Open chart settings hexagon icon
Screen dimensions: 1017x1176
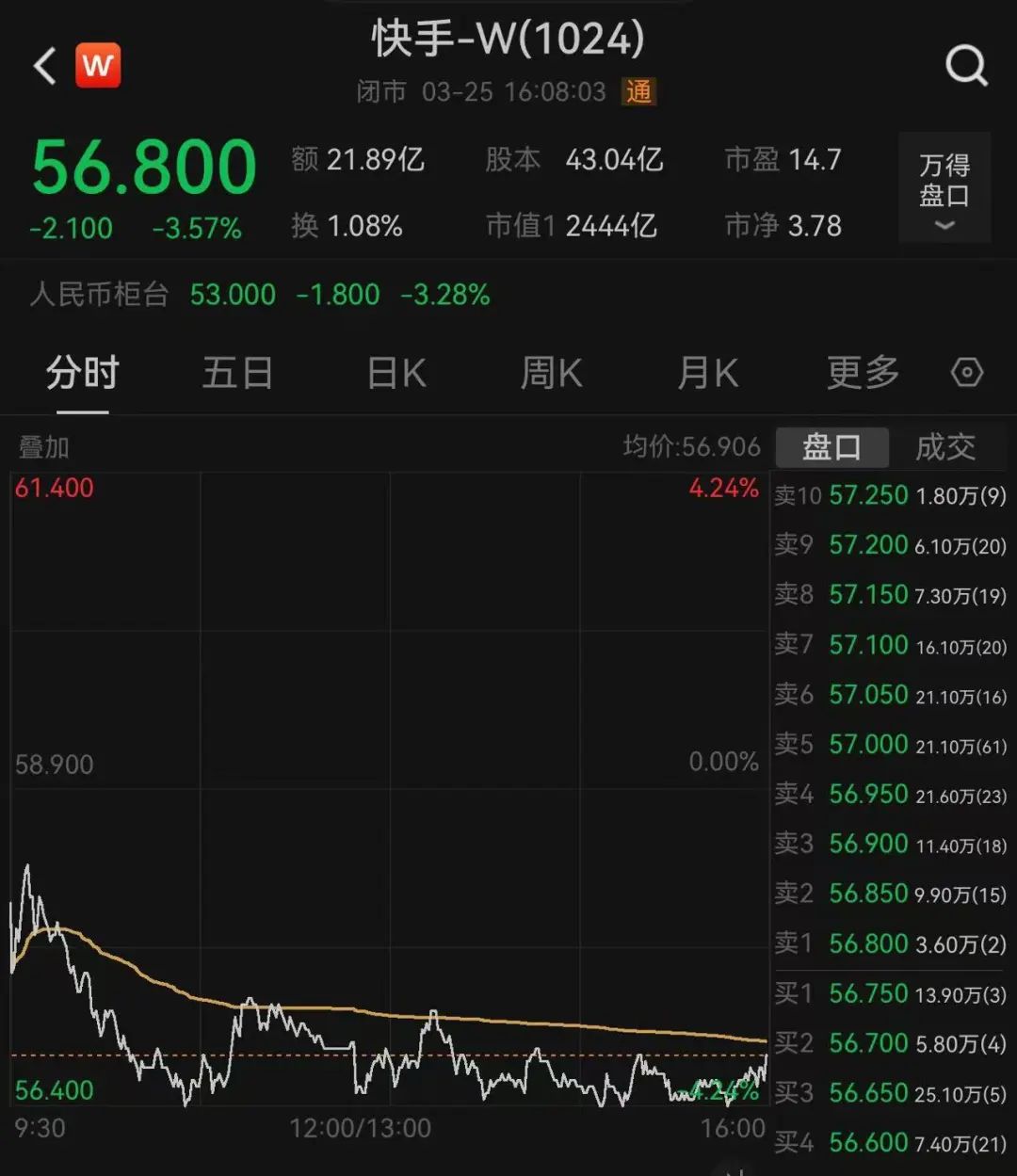967,373
